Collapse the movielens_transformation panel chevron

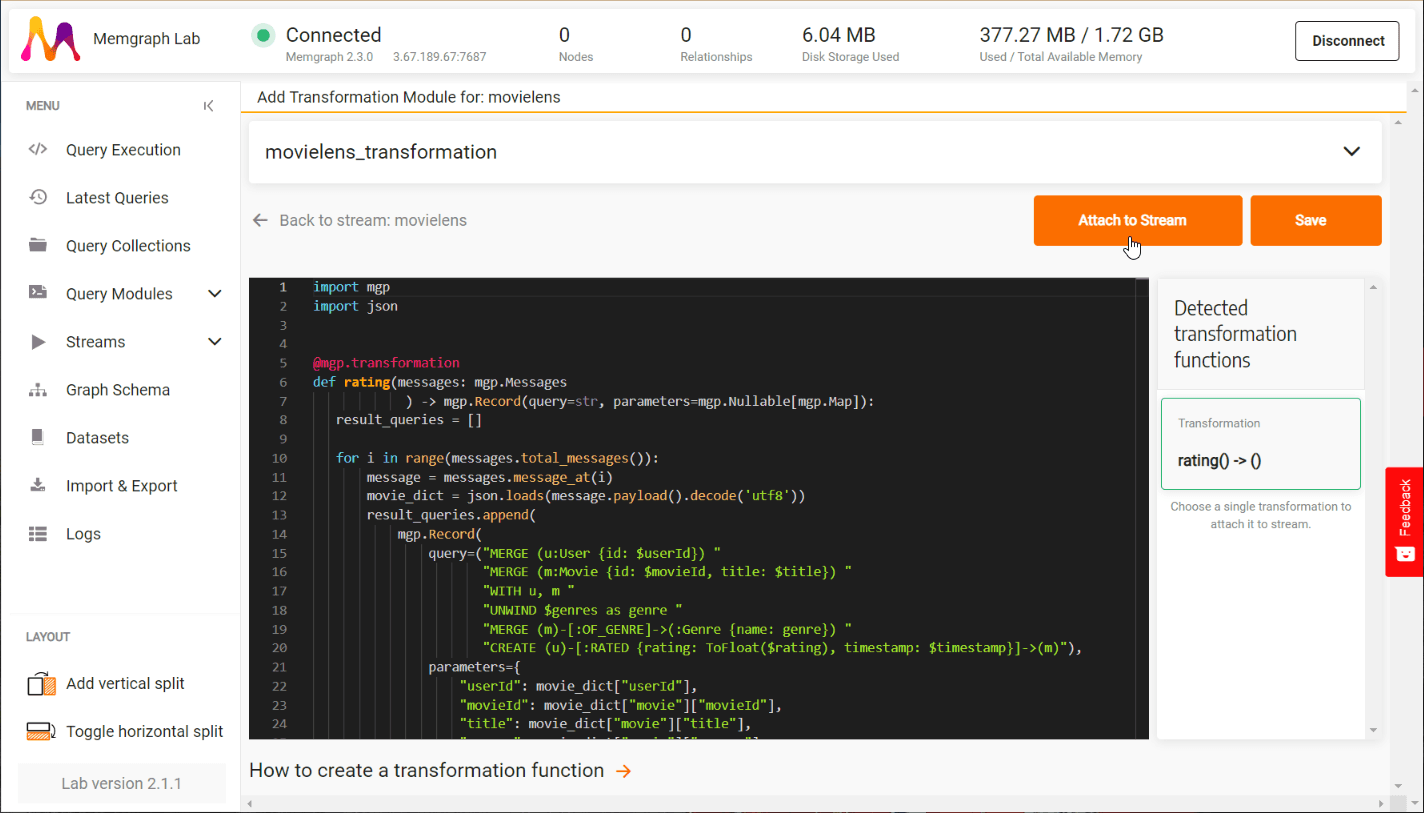point(1351,152)
